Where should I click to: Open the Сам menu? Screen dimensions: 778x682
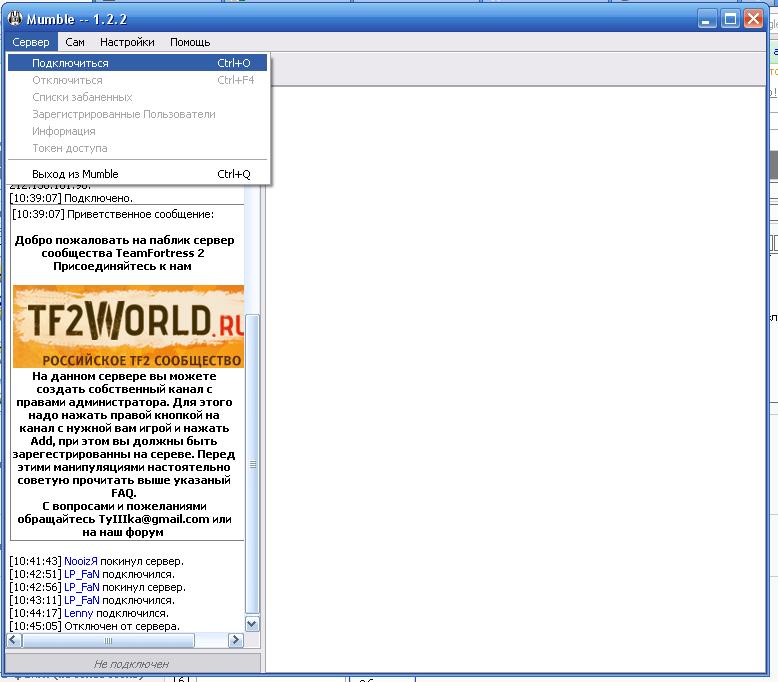(x=75, y=42)
